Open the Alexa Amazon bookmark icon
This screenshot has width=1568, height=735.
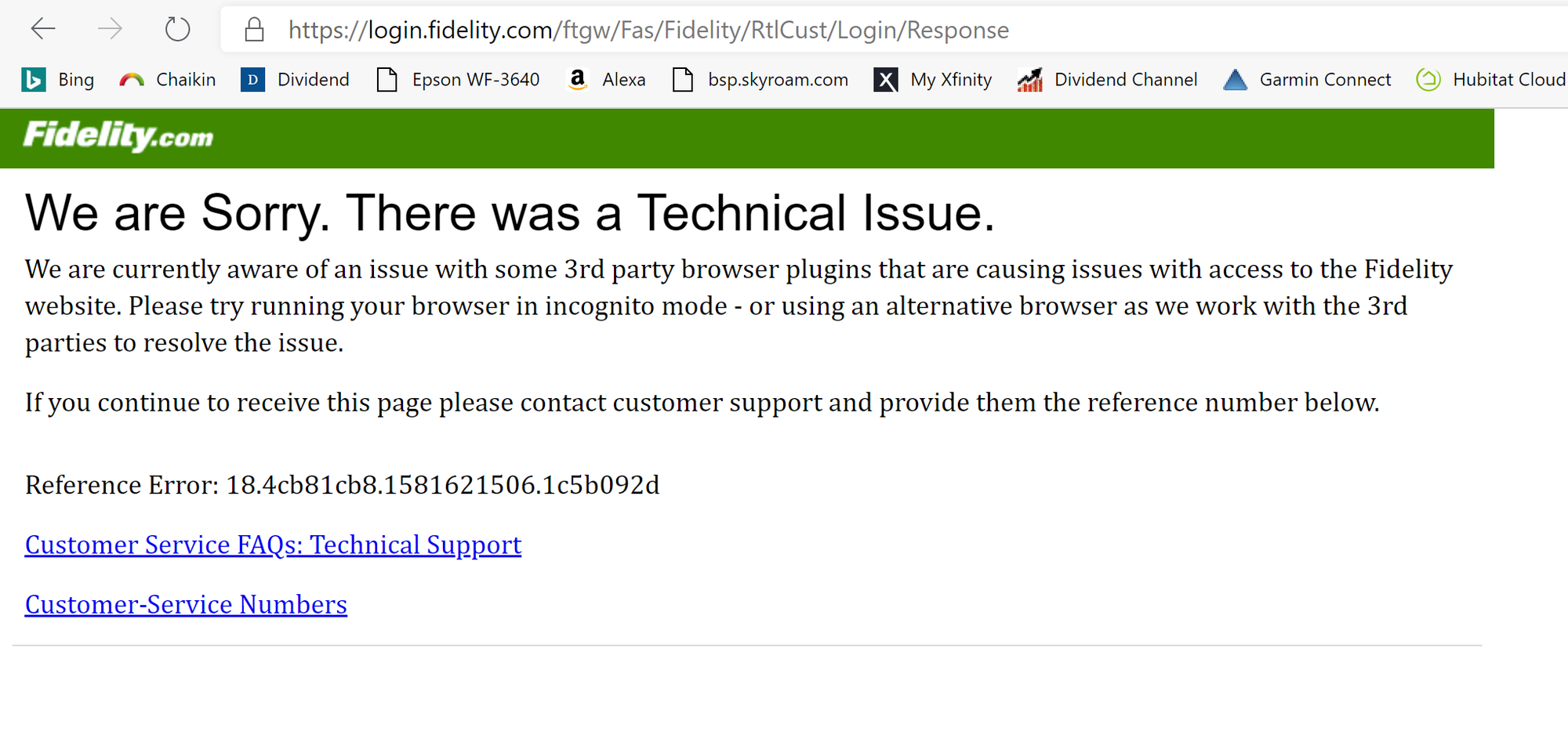pyautogui.click(x=578, y=80)
